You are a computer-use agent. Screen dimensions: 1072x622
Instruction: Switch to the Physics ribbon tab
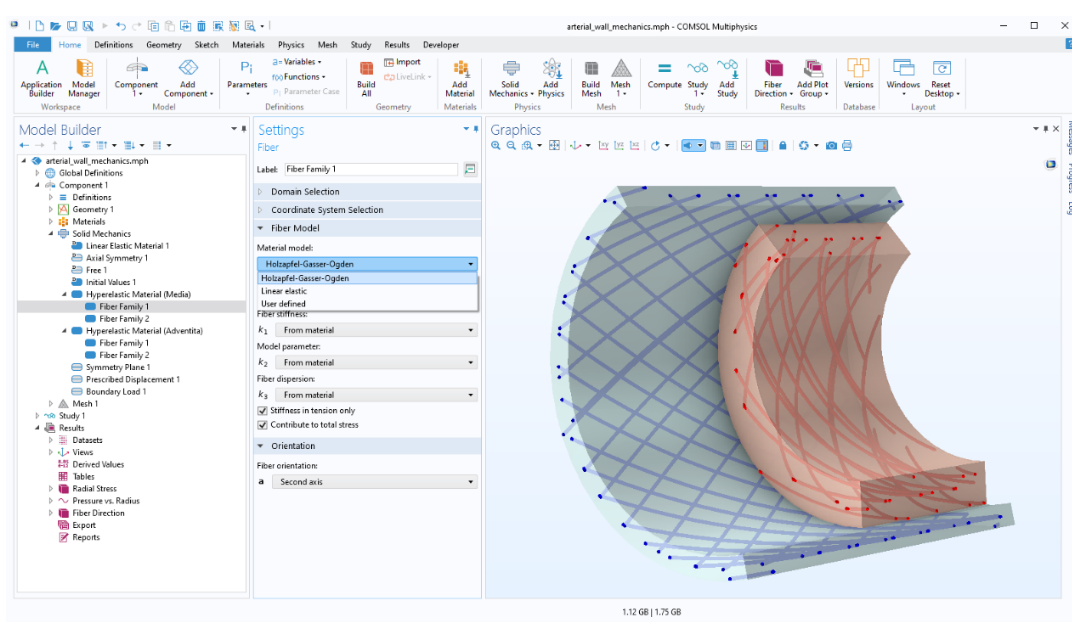[291, 44]
